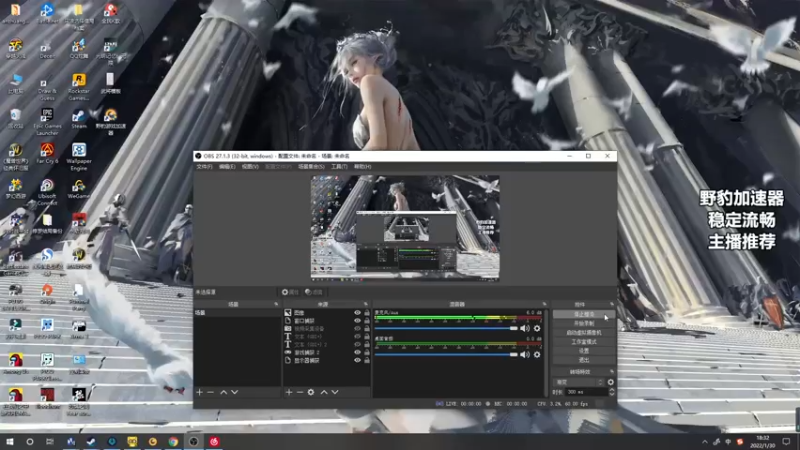Open the Windows Start menu
800x450 pixels.
pyautogui.click(x=10, y=442)
